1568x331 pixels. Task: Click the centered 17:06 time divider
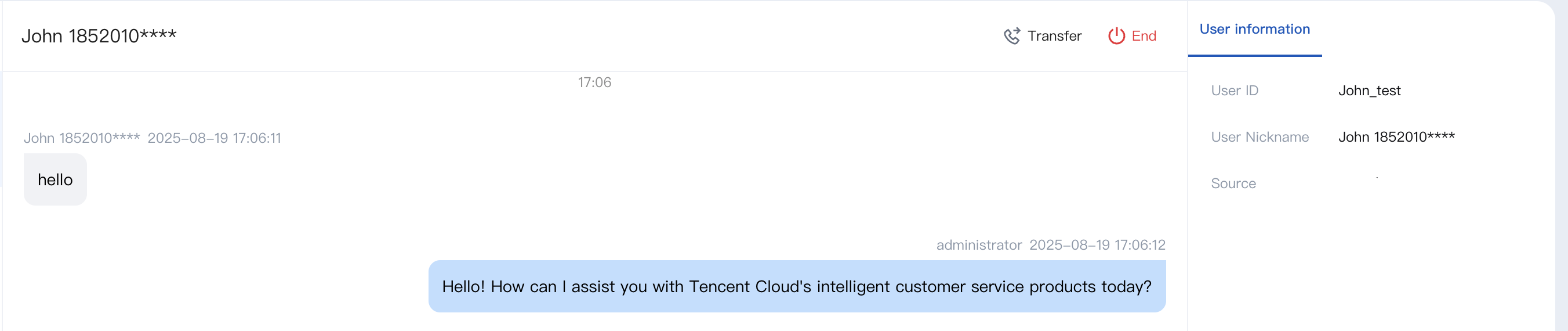point(594,82)
